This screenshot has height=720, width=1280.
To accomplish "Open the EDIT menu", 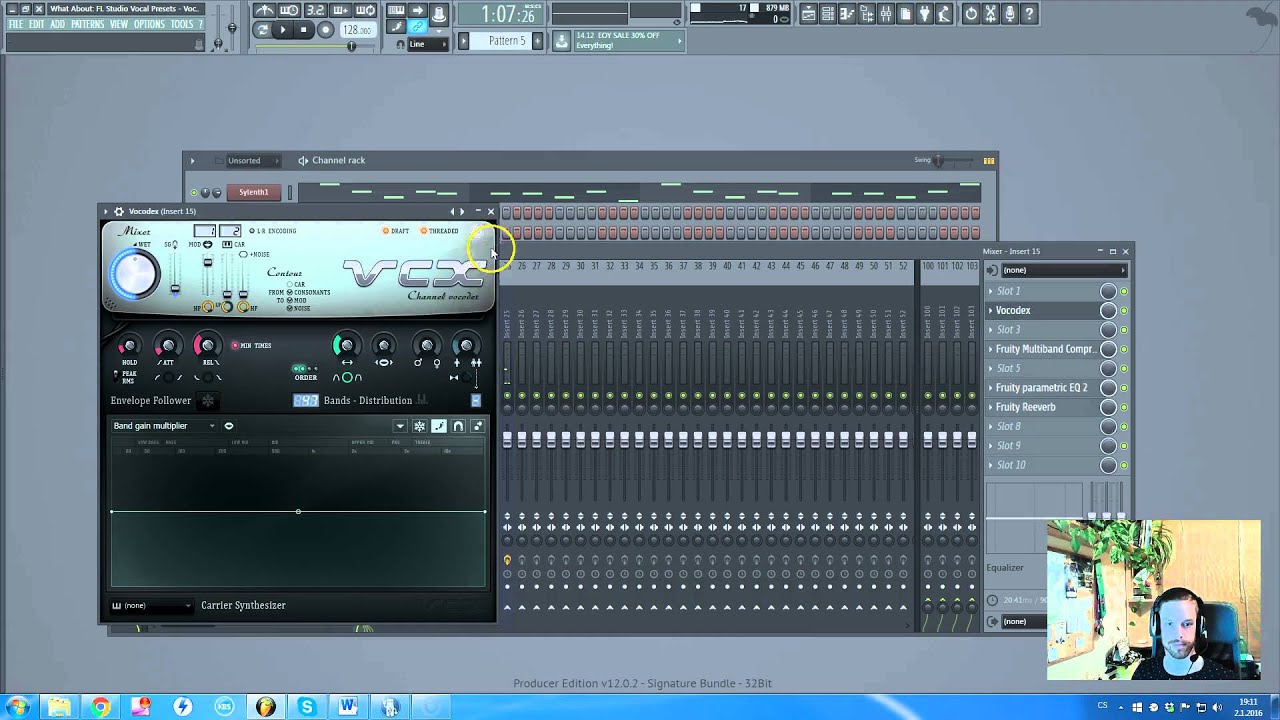I will (36, 24).
